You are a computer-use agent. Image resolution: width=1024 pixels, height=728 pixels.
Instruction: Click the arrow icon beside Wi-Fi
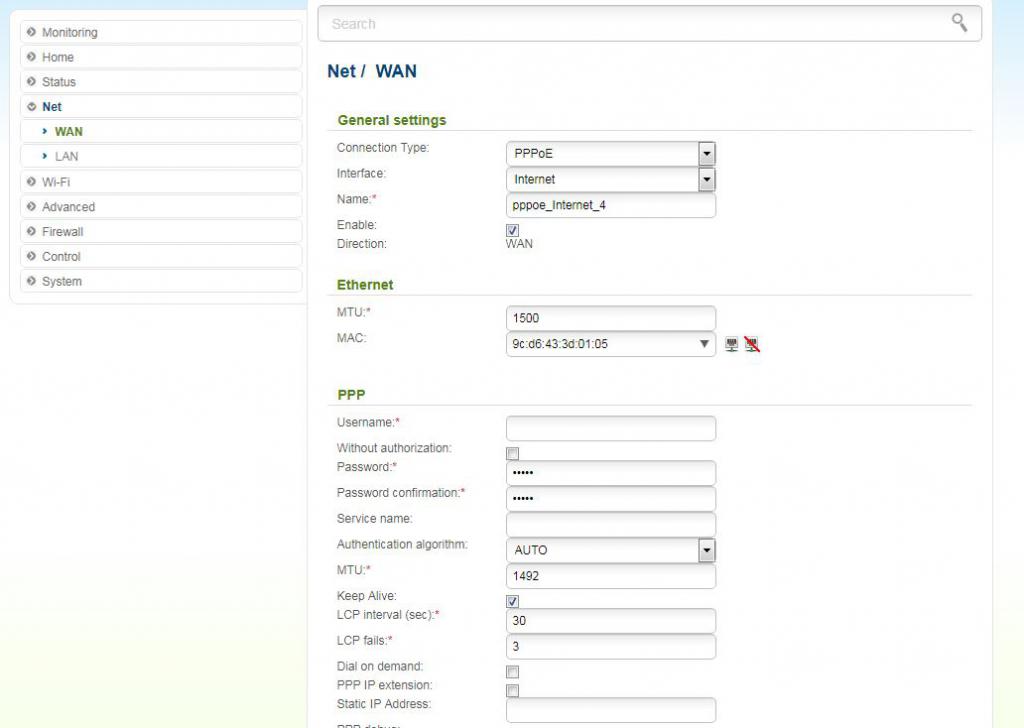[x=32, y=182]
